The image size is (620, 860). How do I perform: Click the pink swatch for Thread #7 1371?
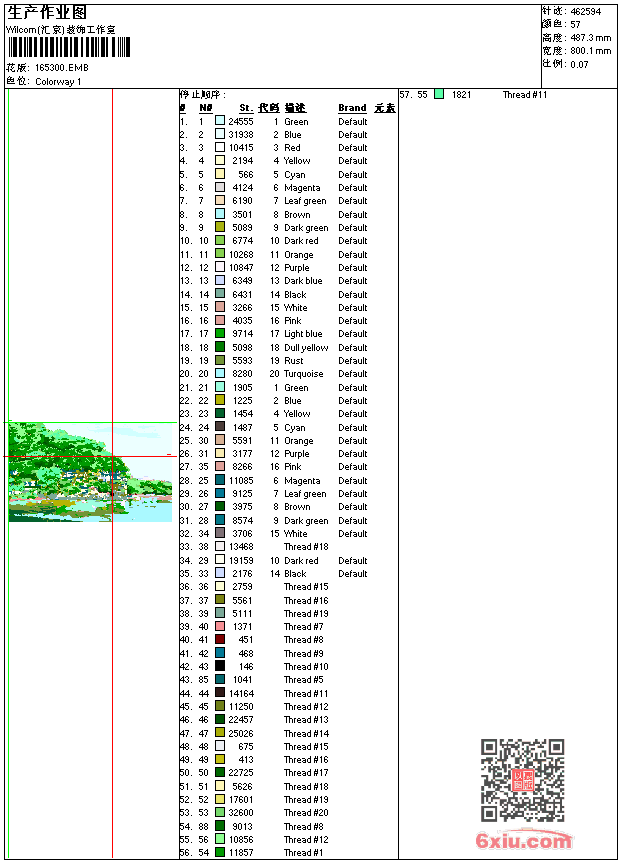click(x=220, y=626)
